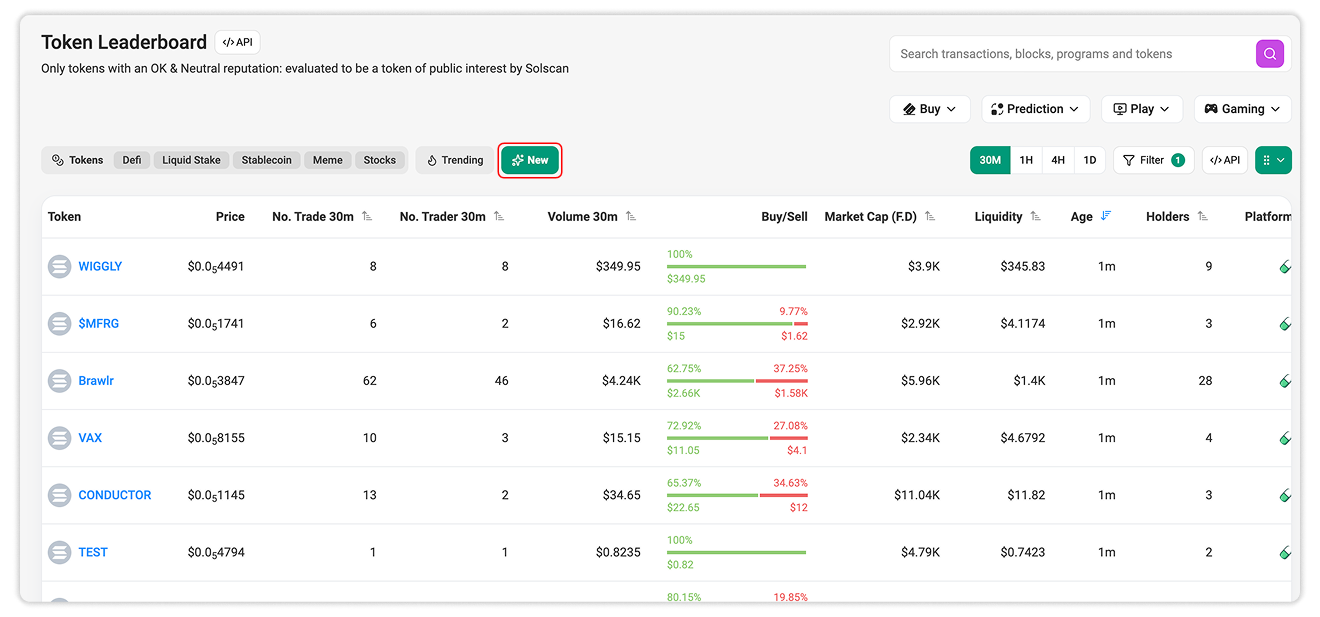Click WIGGLY liquidity value $345.83
Image resolution: width=1320 pixels, height=617 pixels.
tap(1022, 266)
